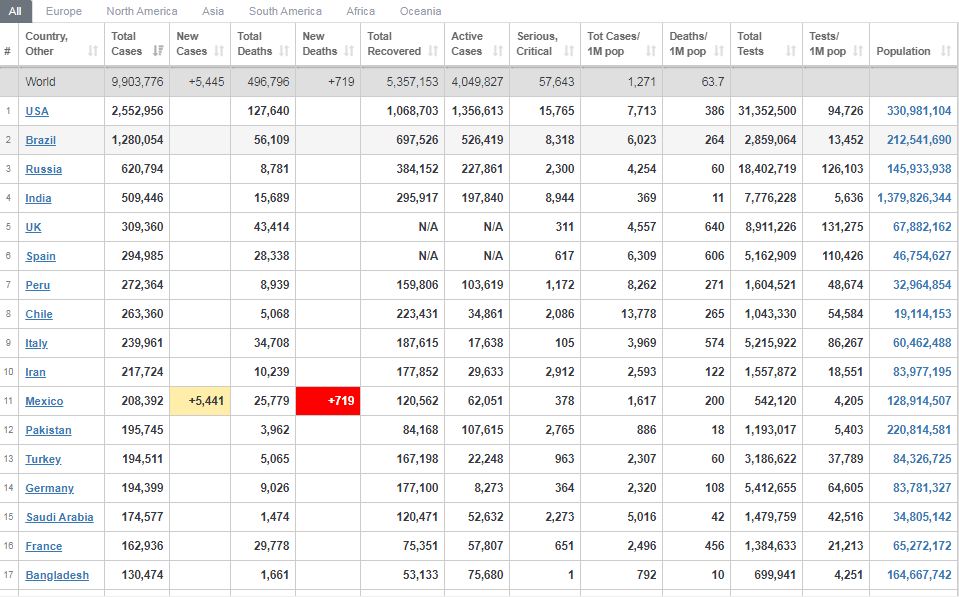
Task: Open the Saudi Arabia country link
Action: point(59,517)
